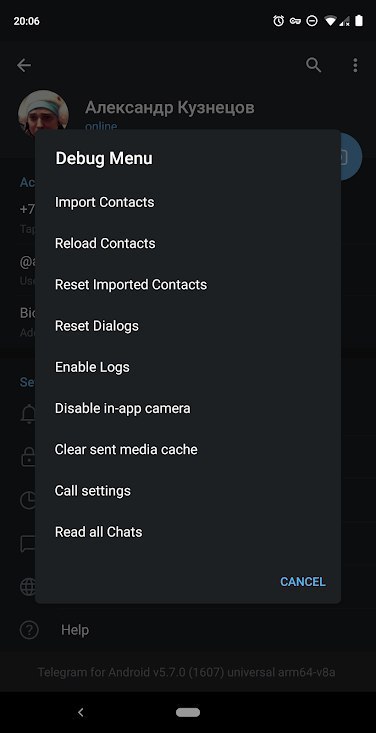Tap the home pill navigation button
This screenshot has height=733, width=376.
188,712
